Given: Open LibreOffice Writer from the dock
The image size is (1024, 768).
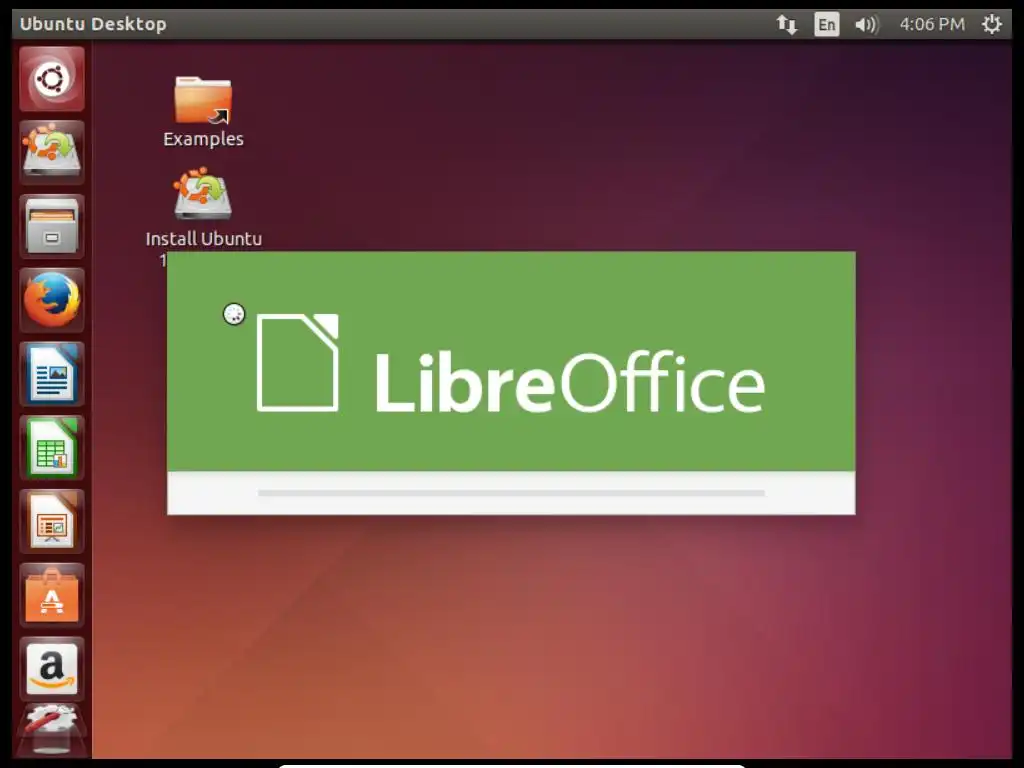Looking at the screenshot, I should tap(52, 374).
